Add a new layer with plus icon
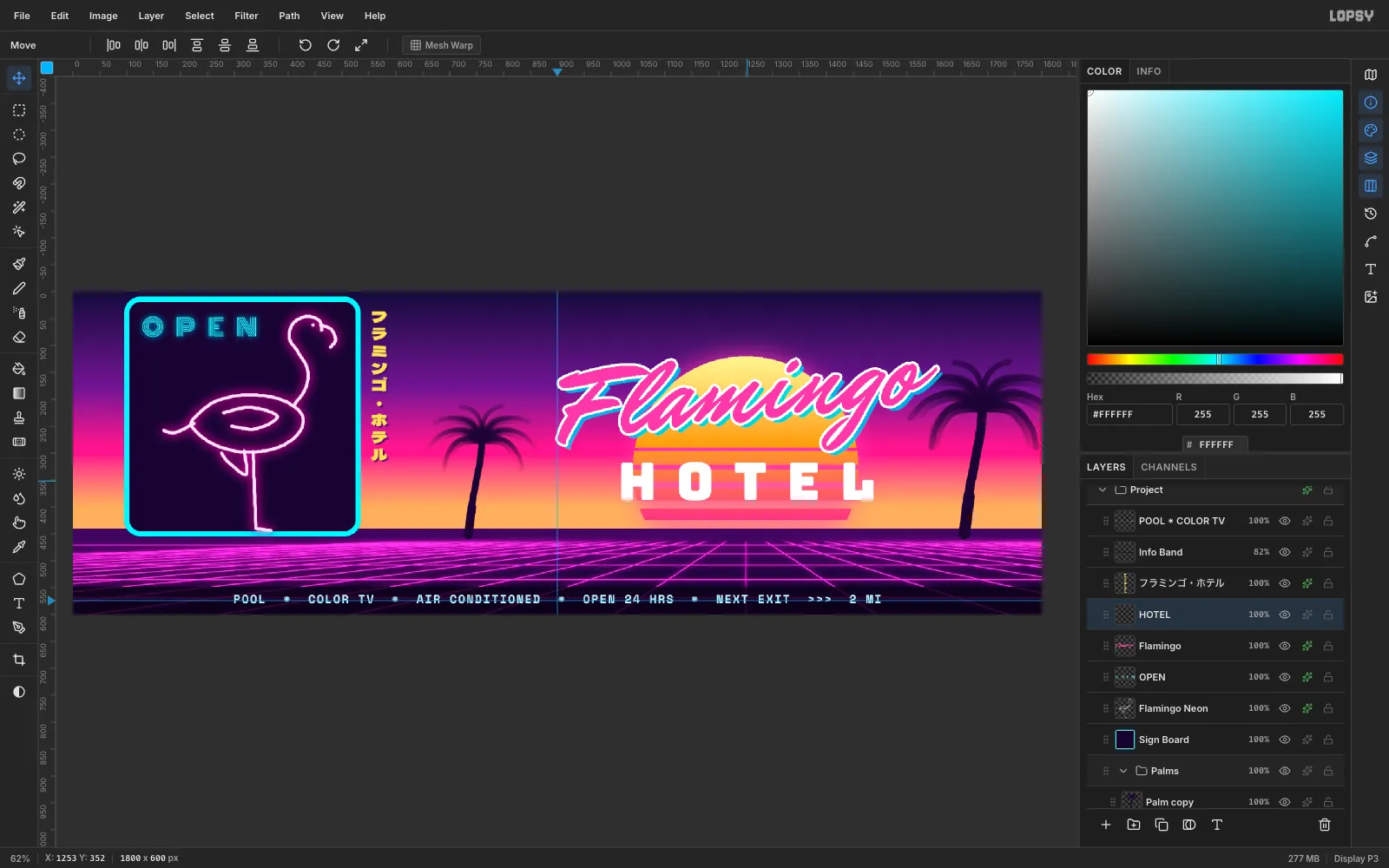This screenshot has width=1389, height=868. click(x=1106, y=825)
